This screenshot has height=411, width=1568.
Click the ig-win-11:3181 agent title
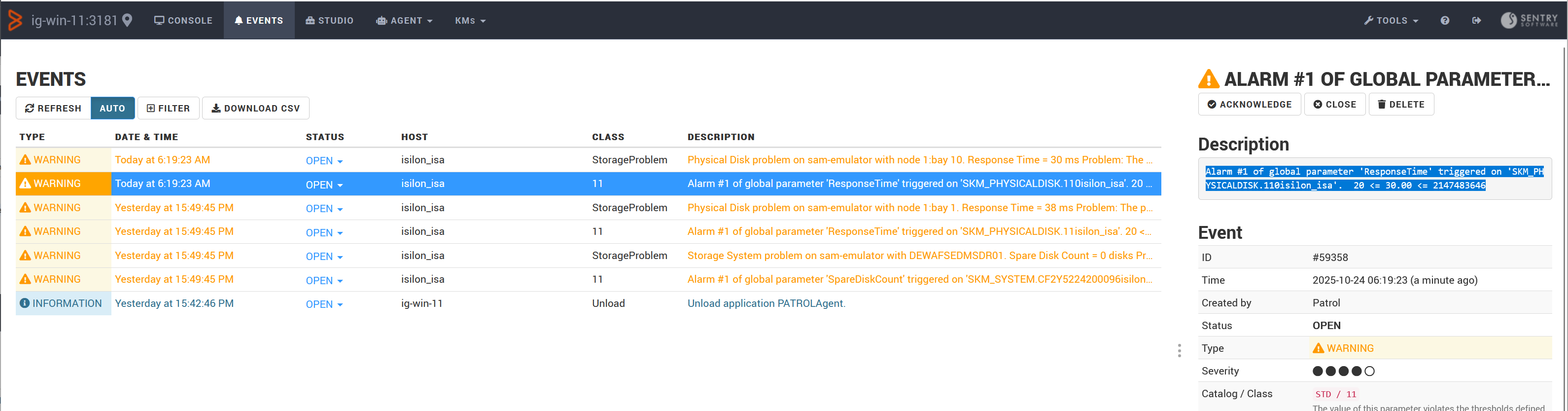73,20
